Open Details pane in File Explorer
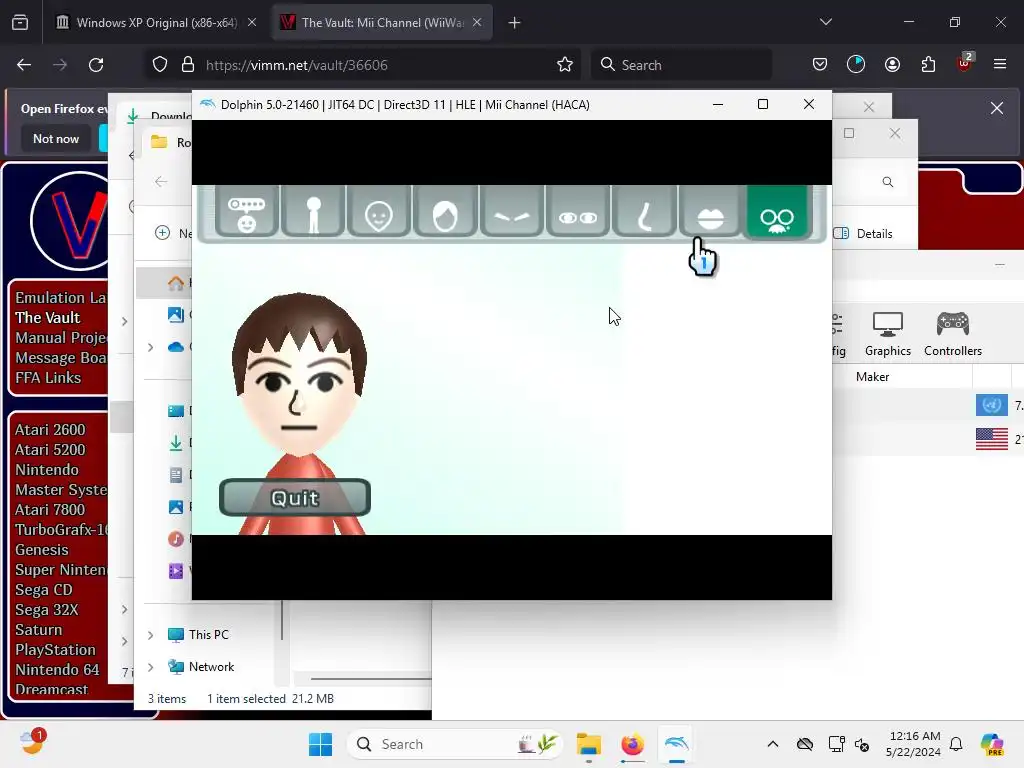1024x768 pixels. pyautogui.click(x=863, y=234)
